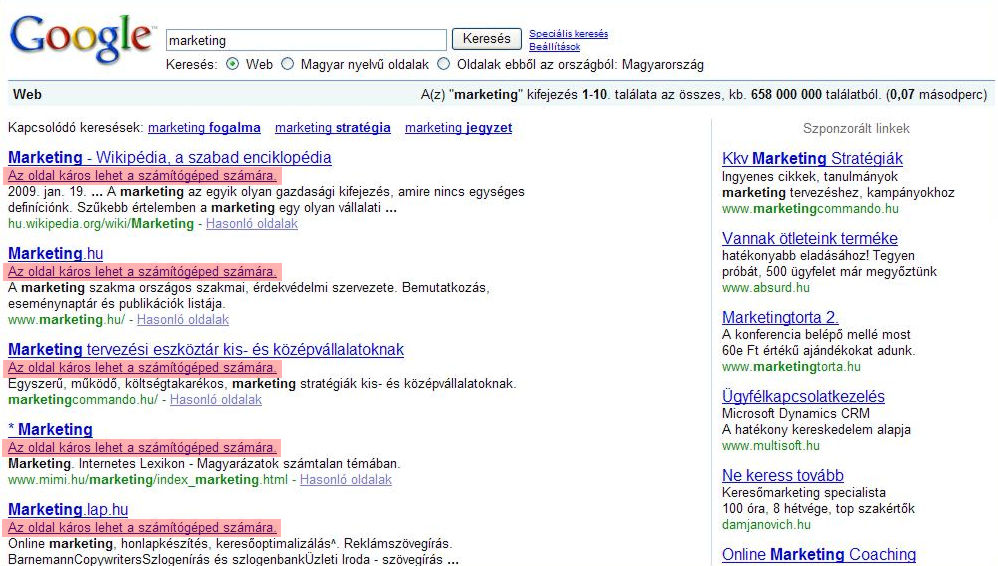Click the marketingcommando.hu/ green URL in results
This screenshot has height=566, width=998.
[83, 400]
